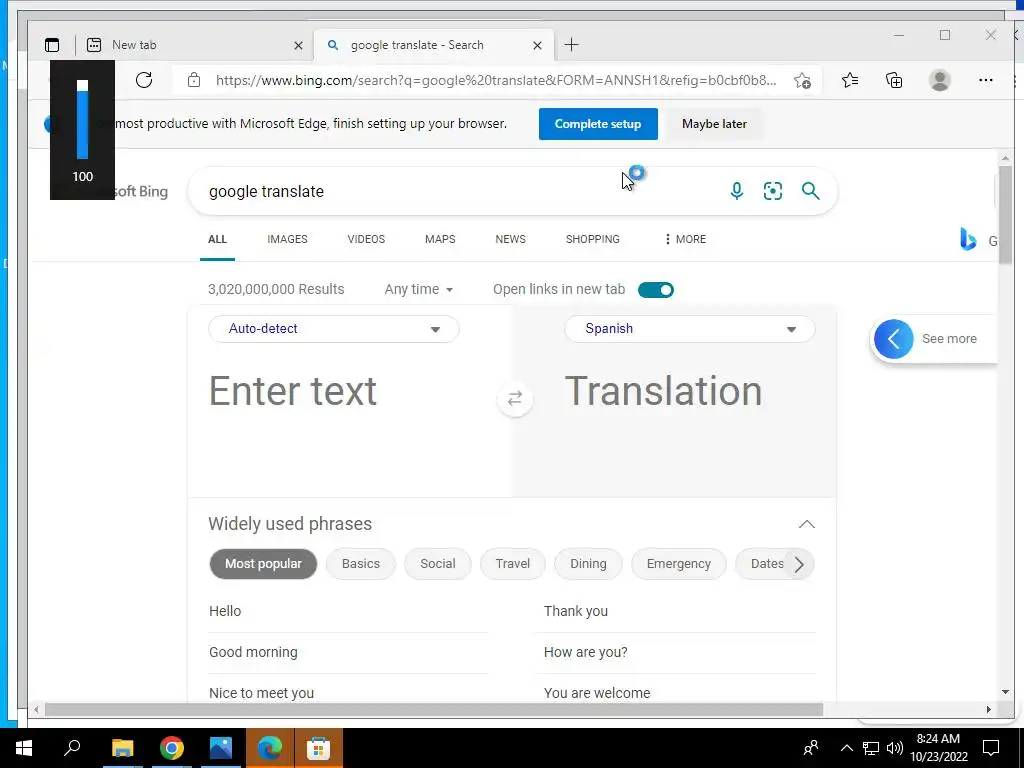The width and height of the screenshot is (1024, 768).
Task: Open a new browser tab
Action: 571,45
